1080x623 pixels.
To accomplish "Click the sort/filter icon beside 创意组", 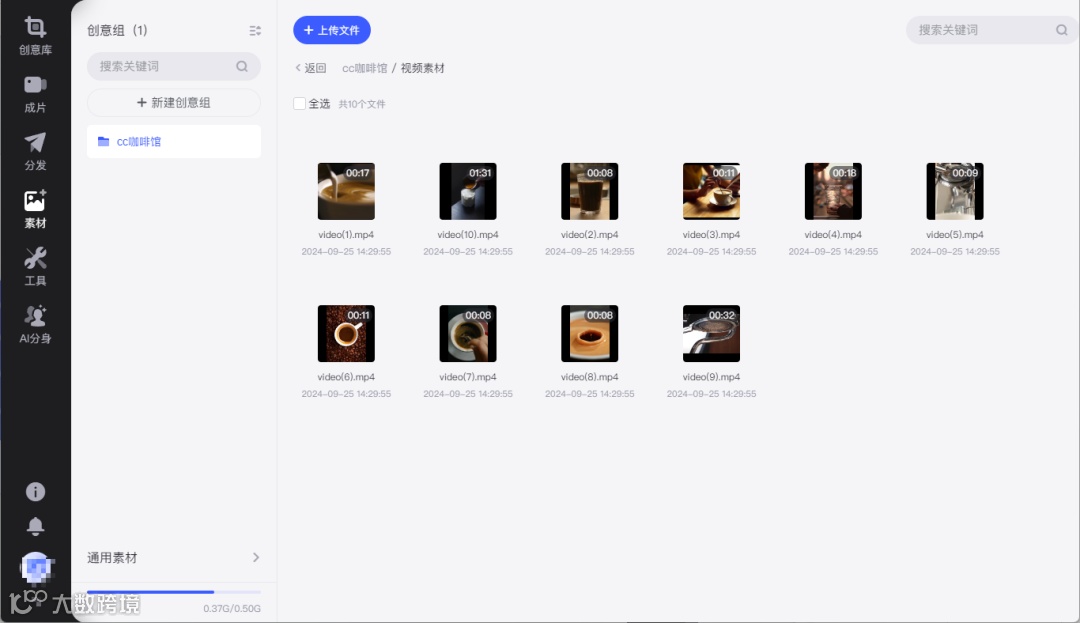I will point(255,30).
